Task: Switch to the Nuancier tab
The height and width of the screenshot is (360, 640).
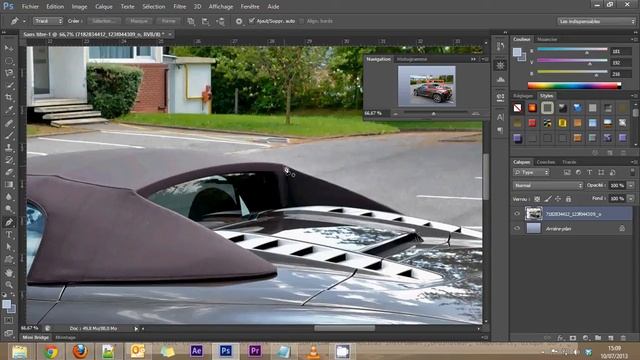Action: click(x=547, y=40)
